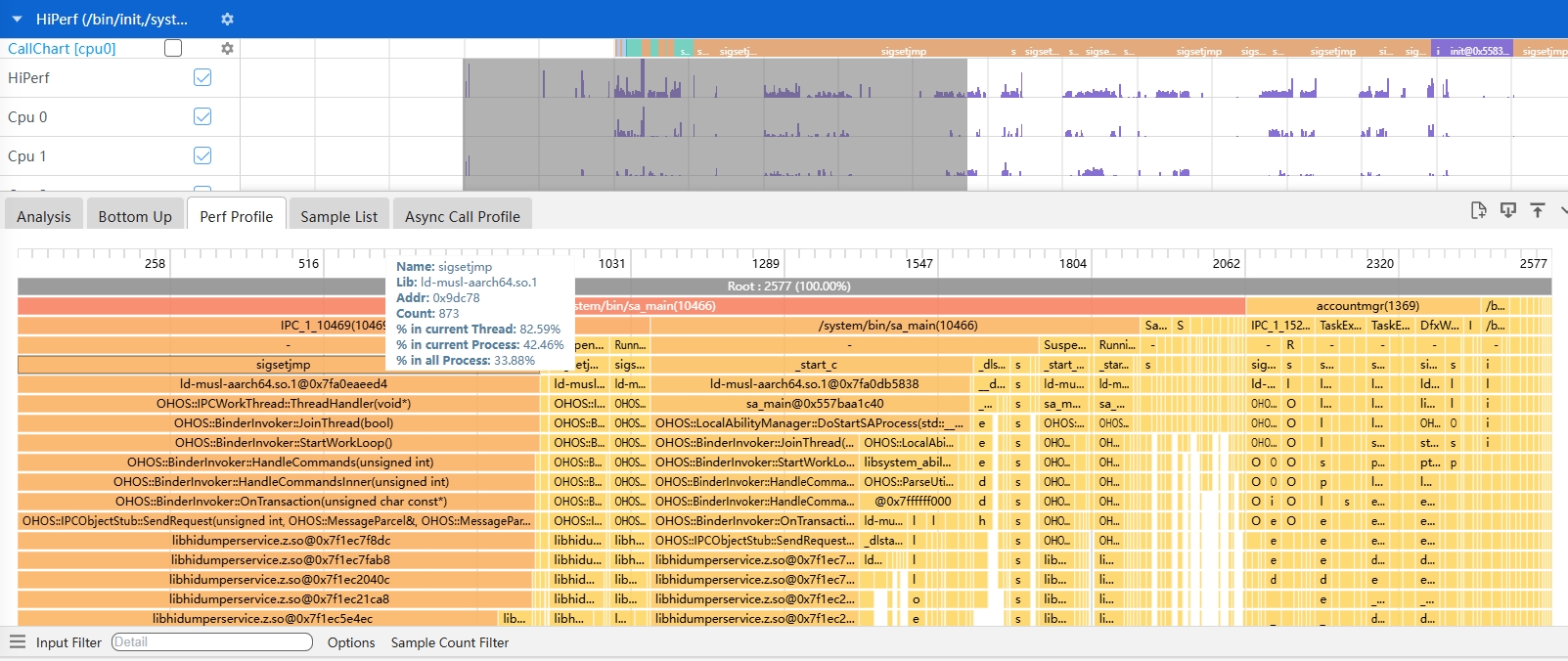
Task: Open the Bottom Up tab
Action: point(135,216)
